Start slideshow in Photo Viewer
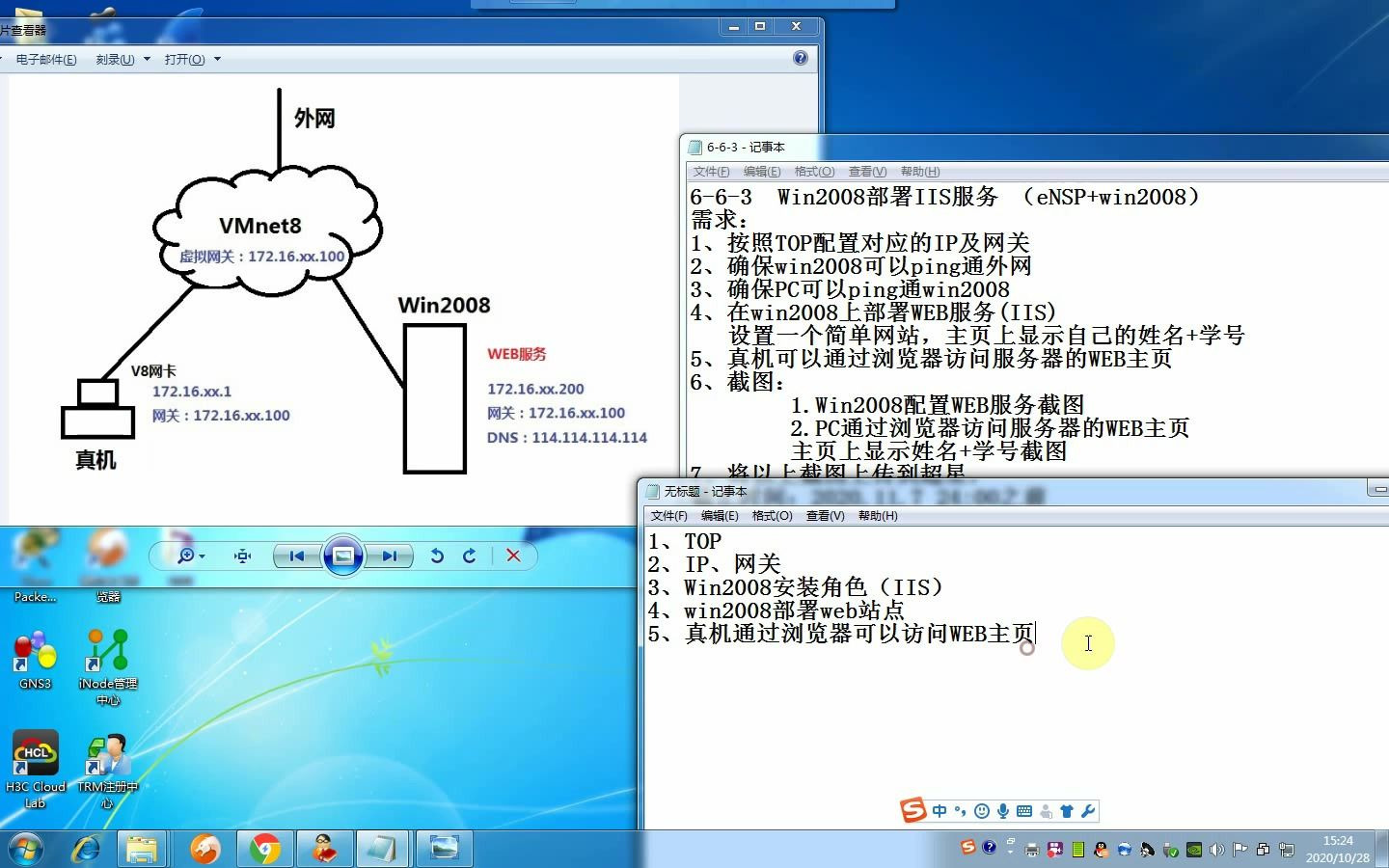 [343, 556]
